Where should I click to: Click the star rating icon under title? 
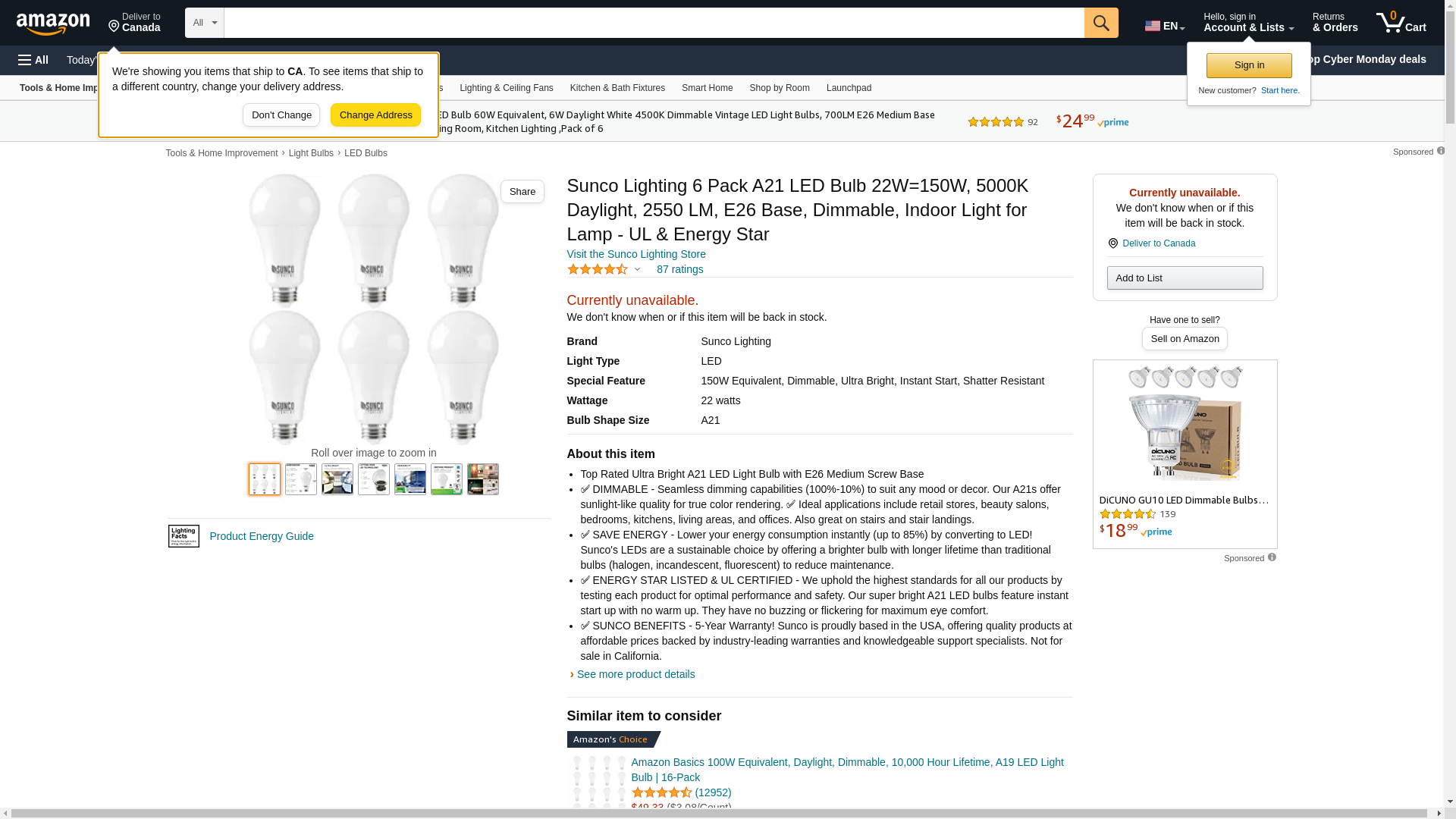pyautogui.click(x=598, y=269)
